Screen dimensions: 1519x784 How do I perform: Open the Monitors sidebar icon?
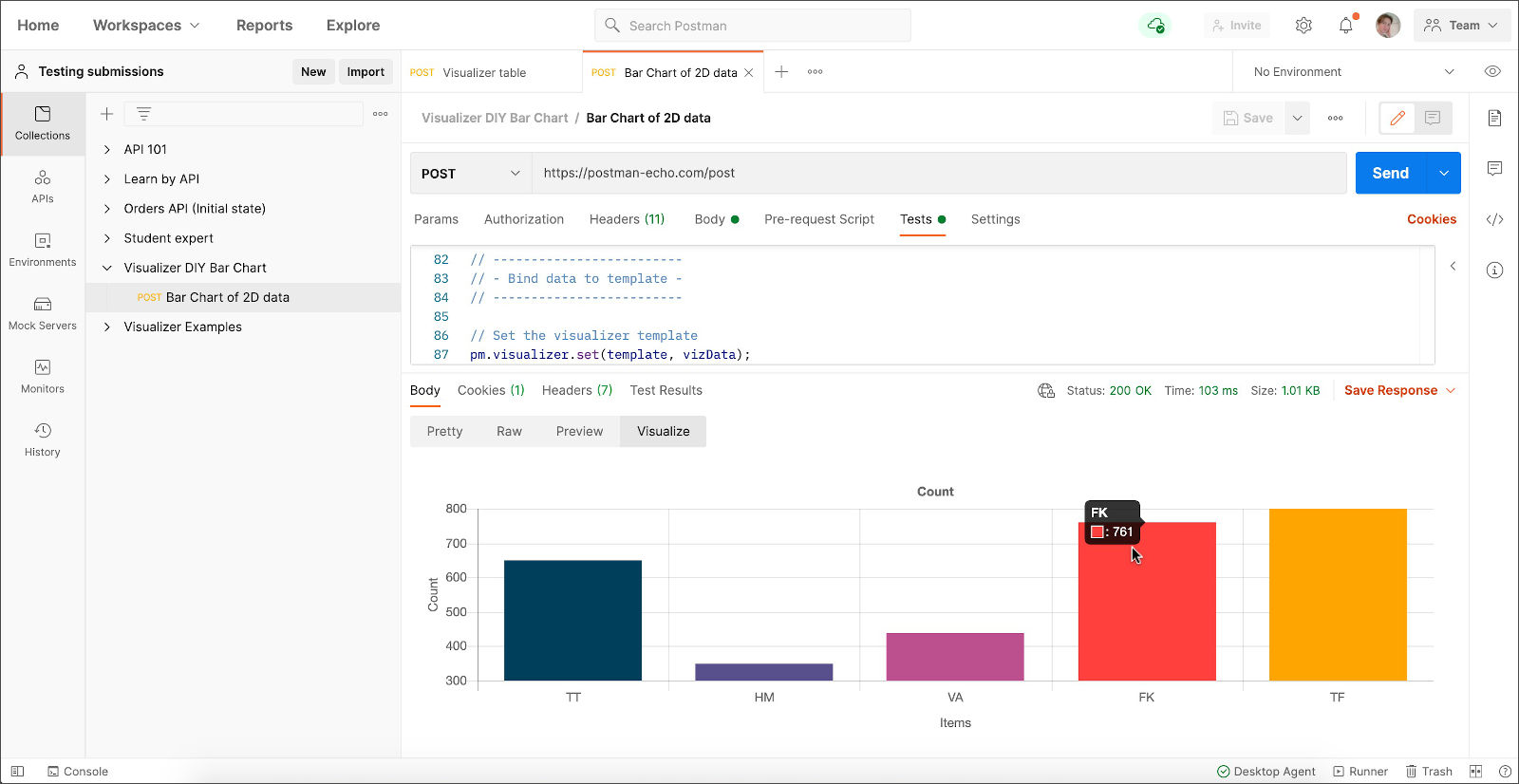click(x=43, y=377)
